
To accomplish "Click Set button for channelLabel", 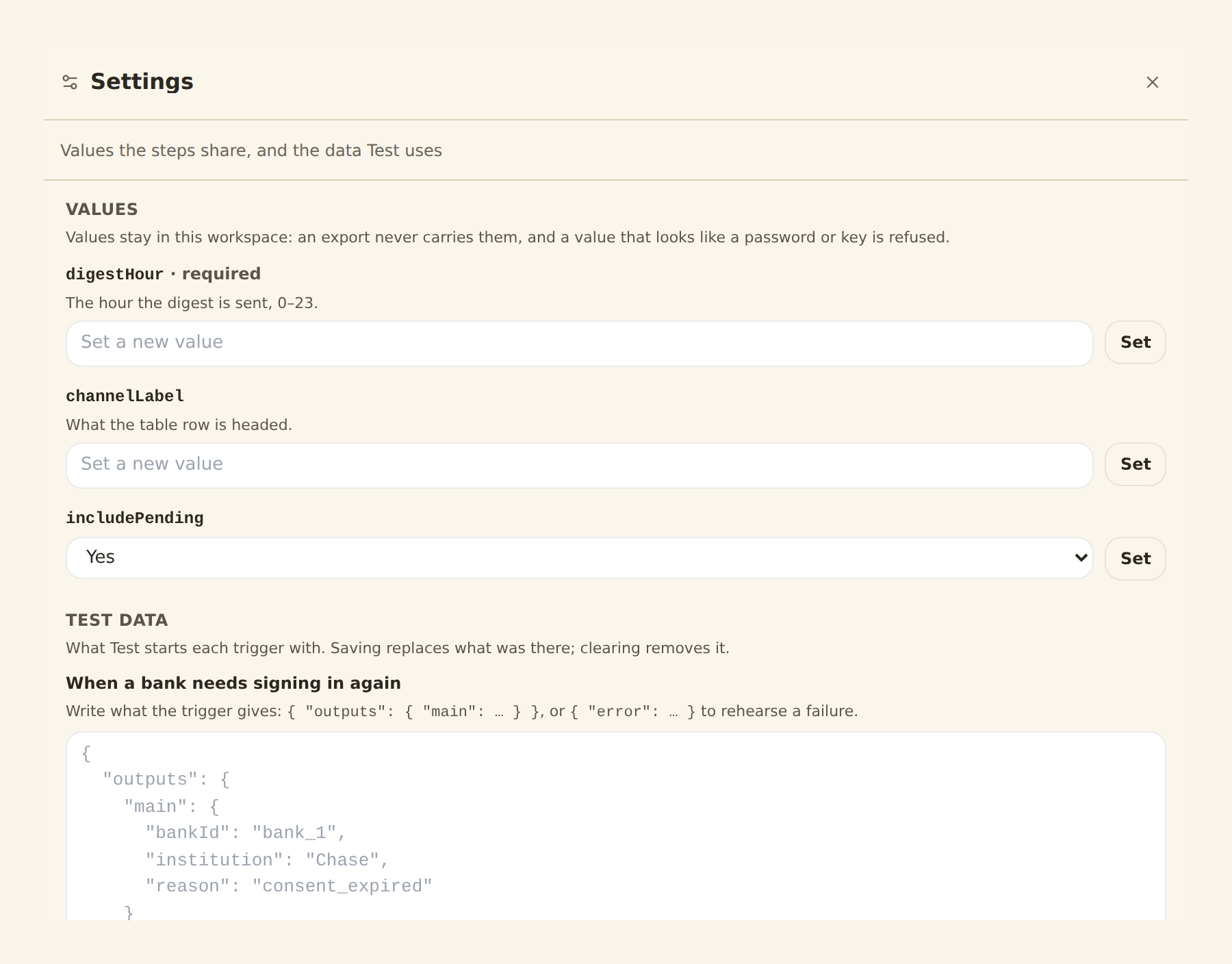I will [1135, 464].
